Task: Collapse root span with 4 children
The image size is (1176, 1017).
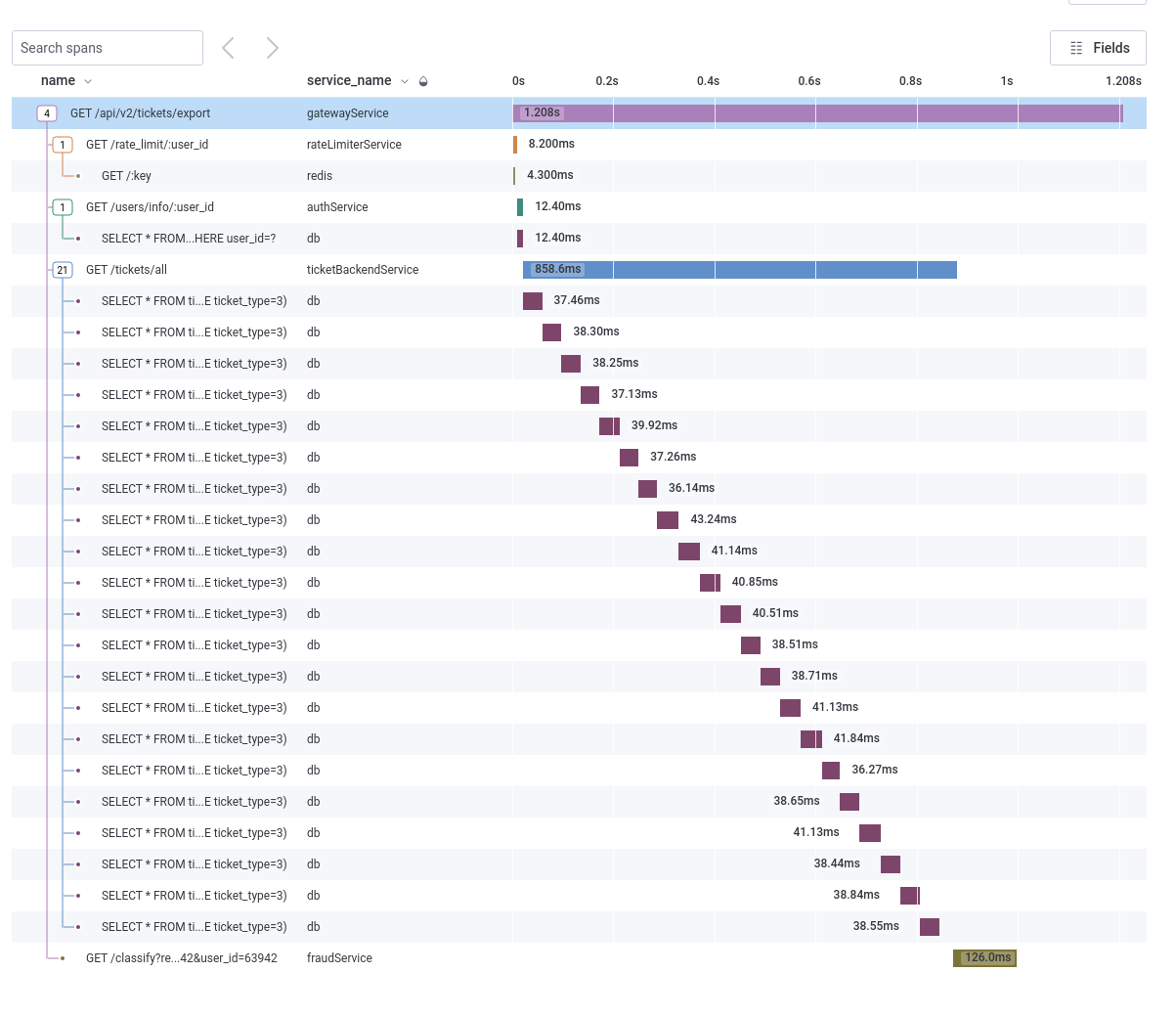Action: pyautogui.click(x=47, y=113)
